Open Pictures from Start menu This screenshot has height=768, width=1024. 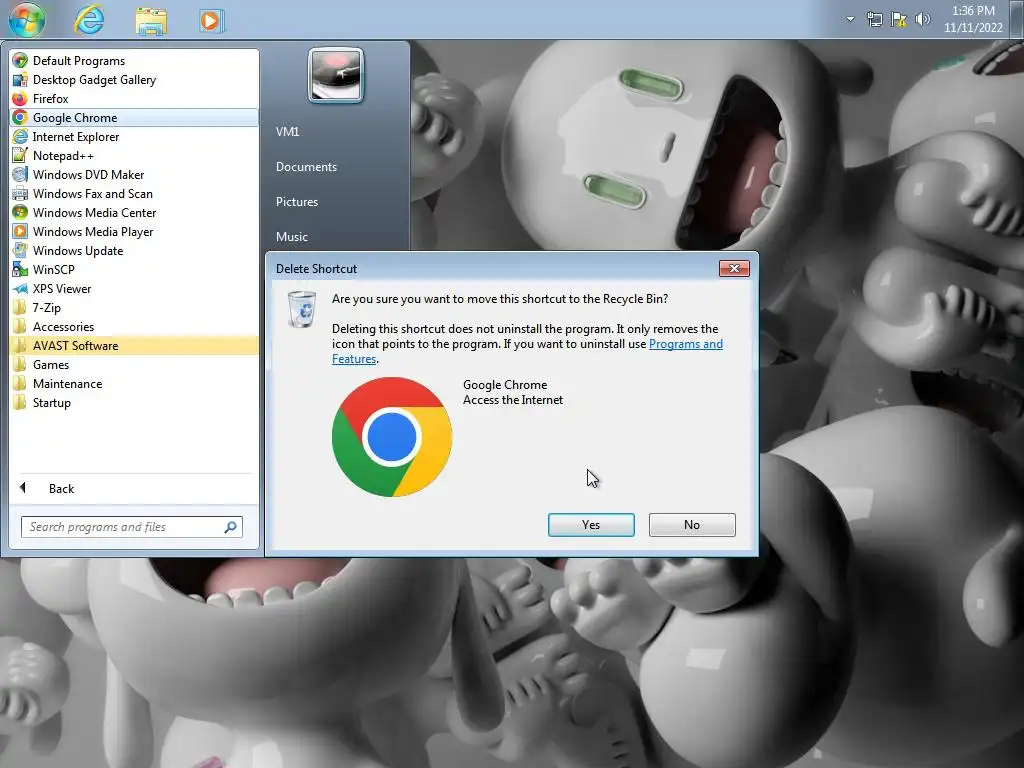pos(296,202)
